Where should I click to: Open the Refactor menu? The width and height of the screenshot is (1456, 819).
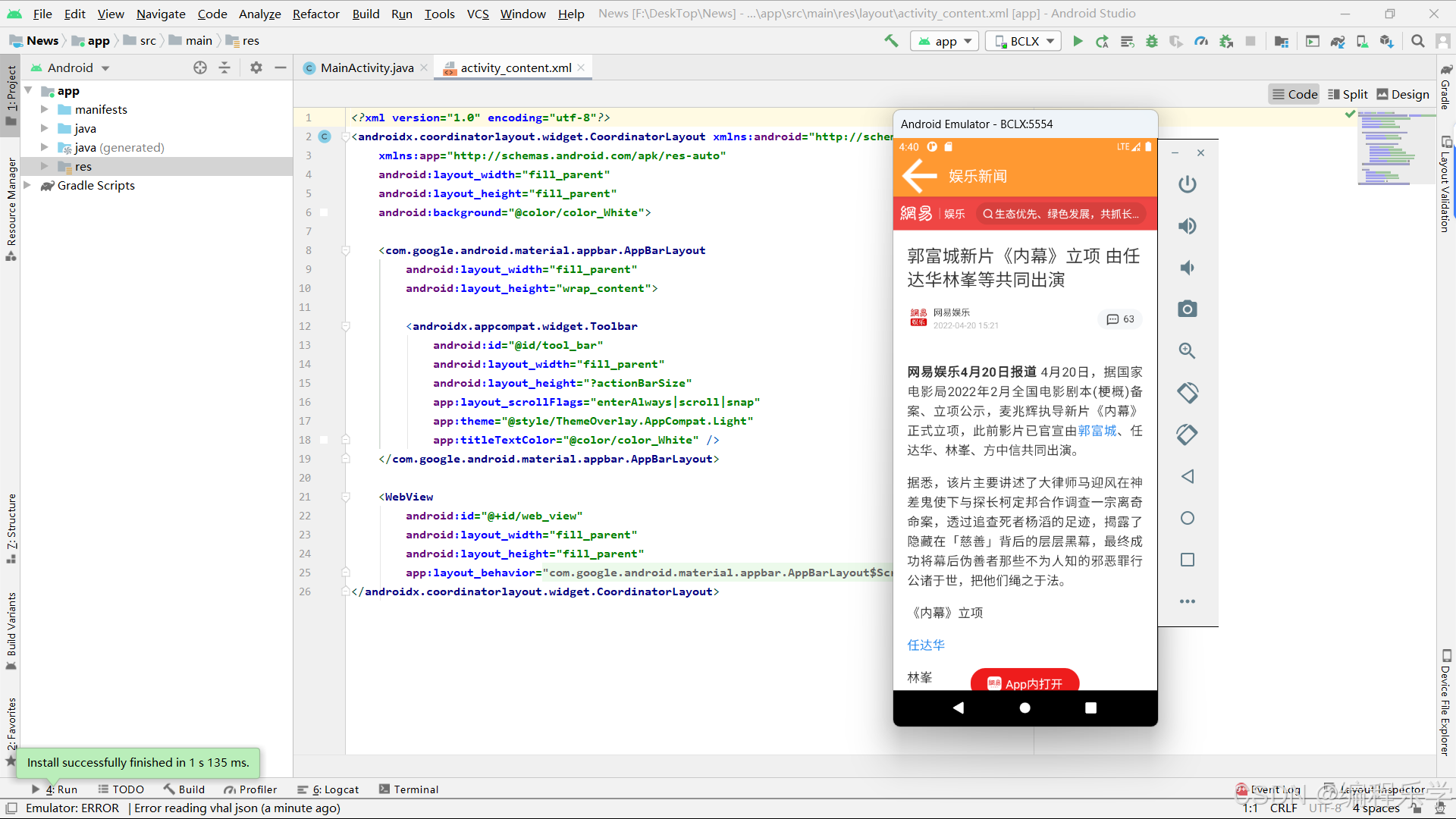pos(315,14)
